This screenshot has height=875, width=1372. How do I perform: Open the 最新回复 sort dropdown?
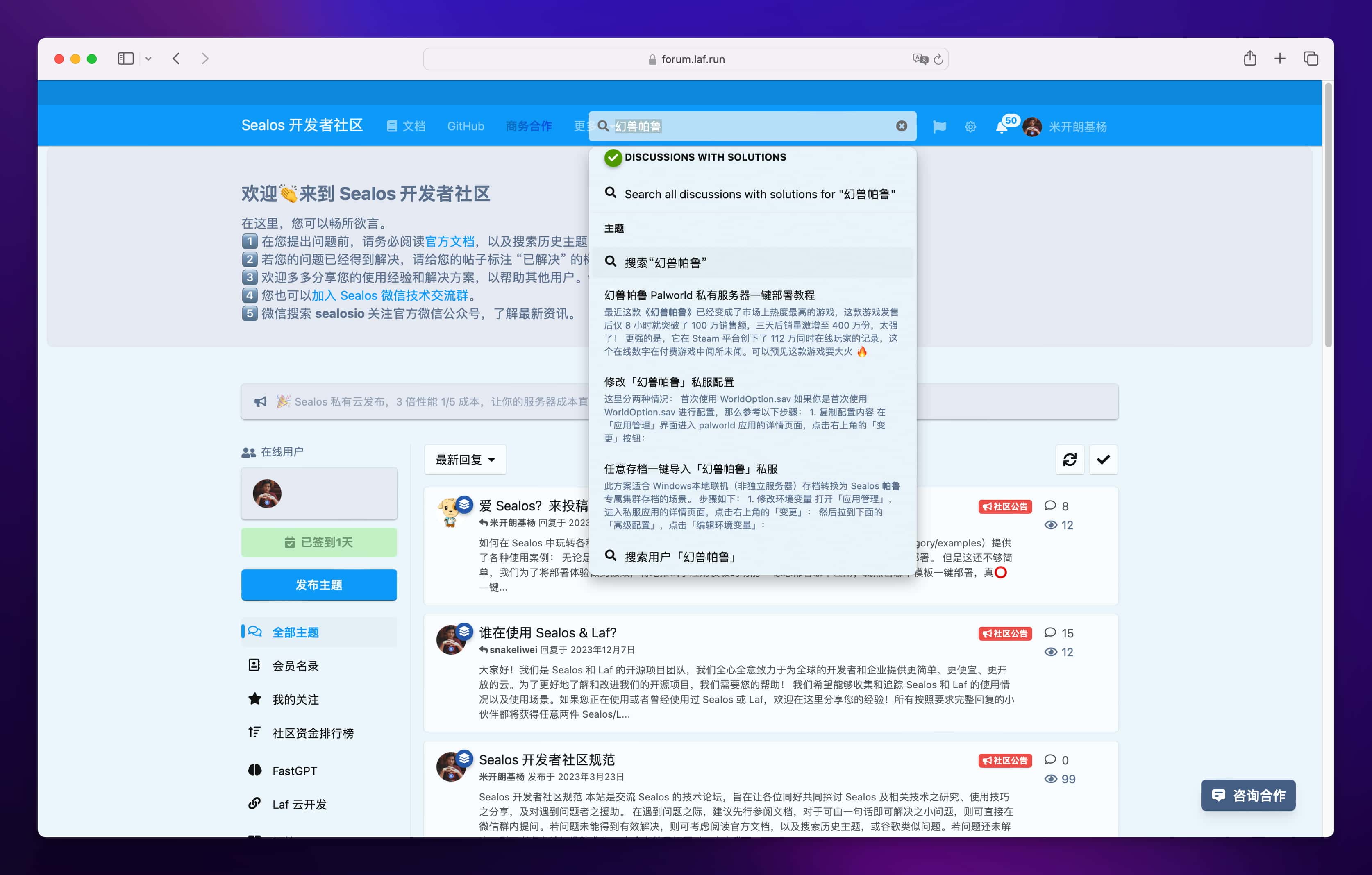pyautogui.click(x=465, y=459)
